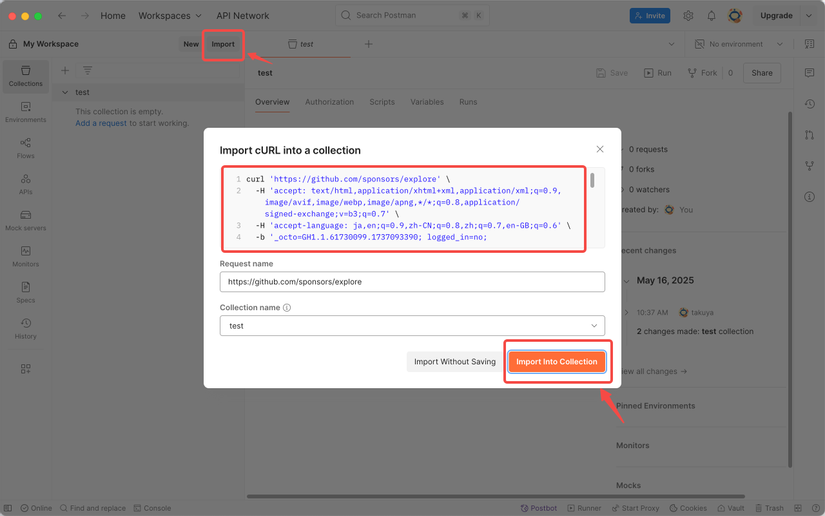Click Import Into Collection button
825x516 pixels.
click(x=557, y=362)
